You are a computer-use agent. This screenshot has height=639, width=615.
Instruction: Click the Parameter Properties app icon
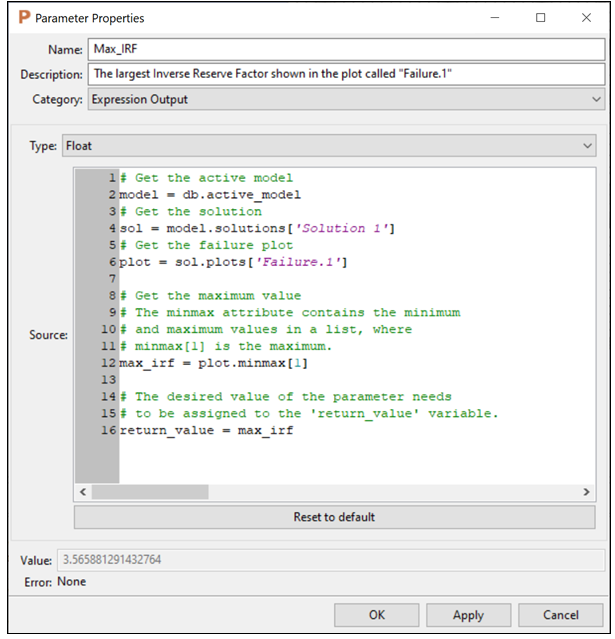tap(24, 17)
